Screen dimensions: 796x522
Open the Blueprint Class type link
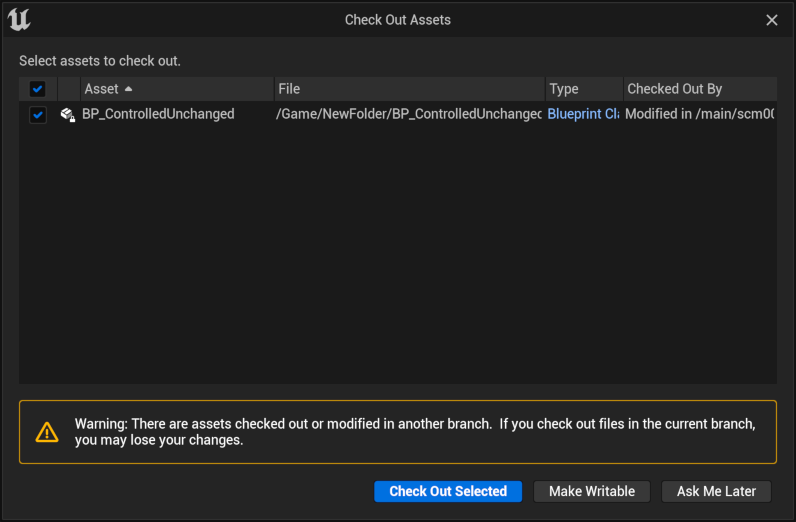pyautogui.click(x=583, y=114)
